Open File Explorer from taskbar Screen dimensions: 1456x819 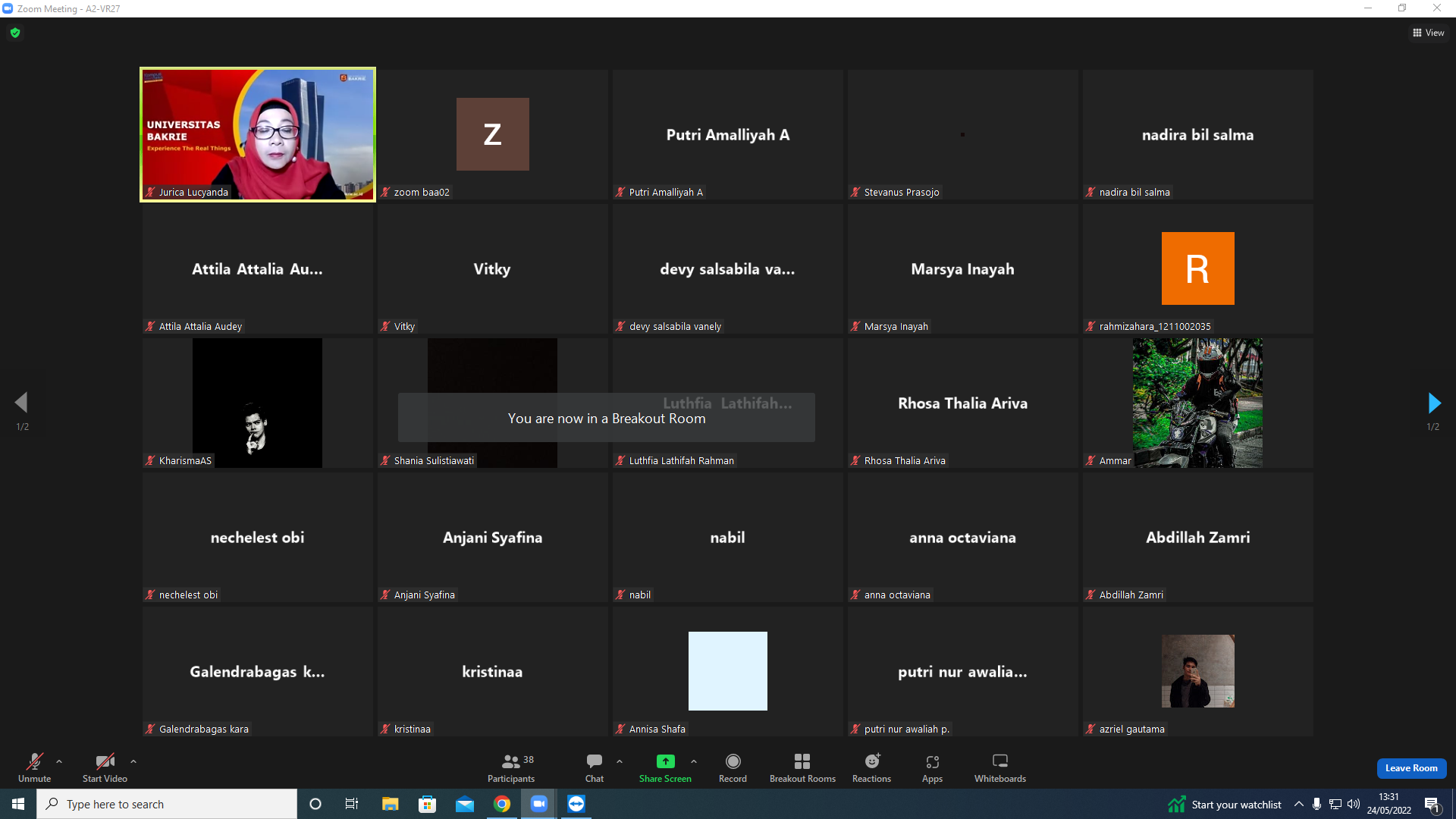click(390, 804)
